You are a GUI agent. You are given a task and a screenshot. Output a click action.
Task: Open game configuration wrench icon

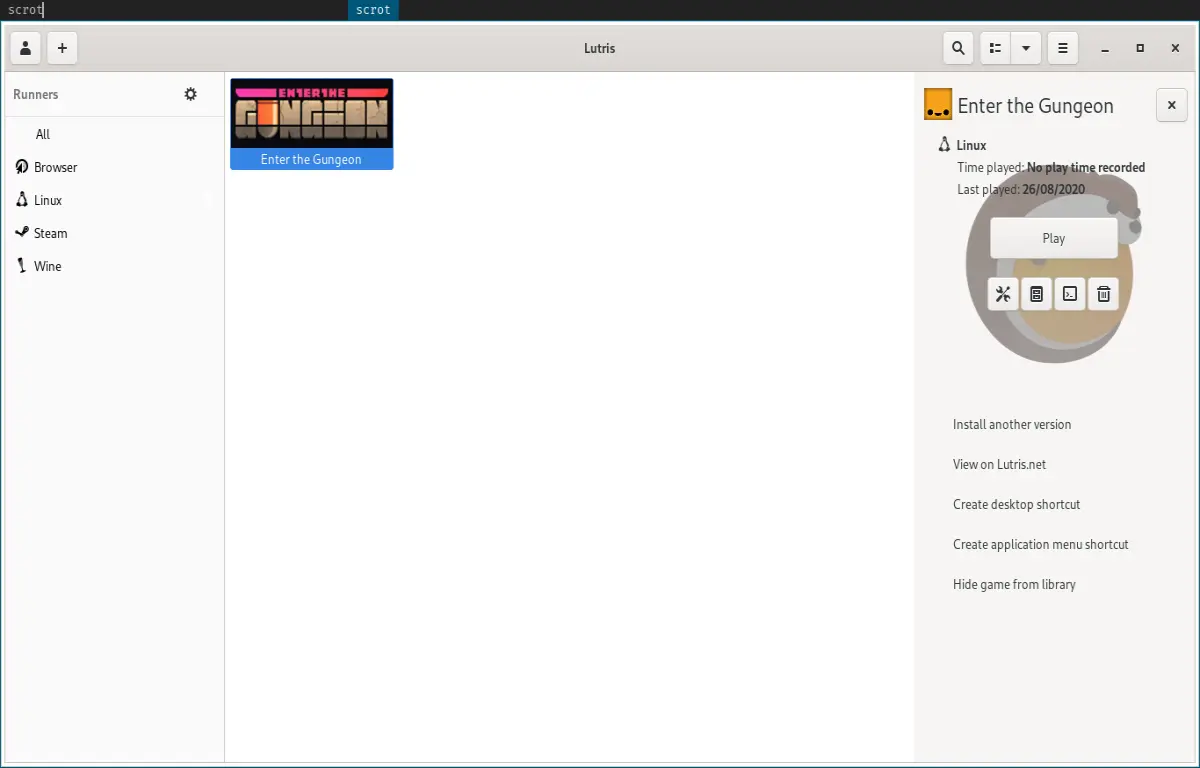tap(1003, 294)
